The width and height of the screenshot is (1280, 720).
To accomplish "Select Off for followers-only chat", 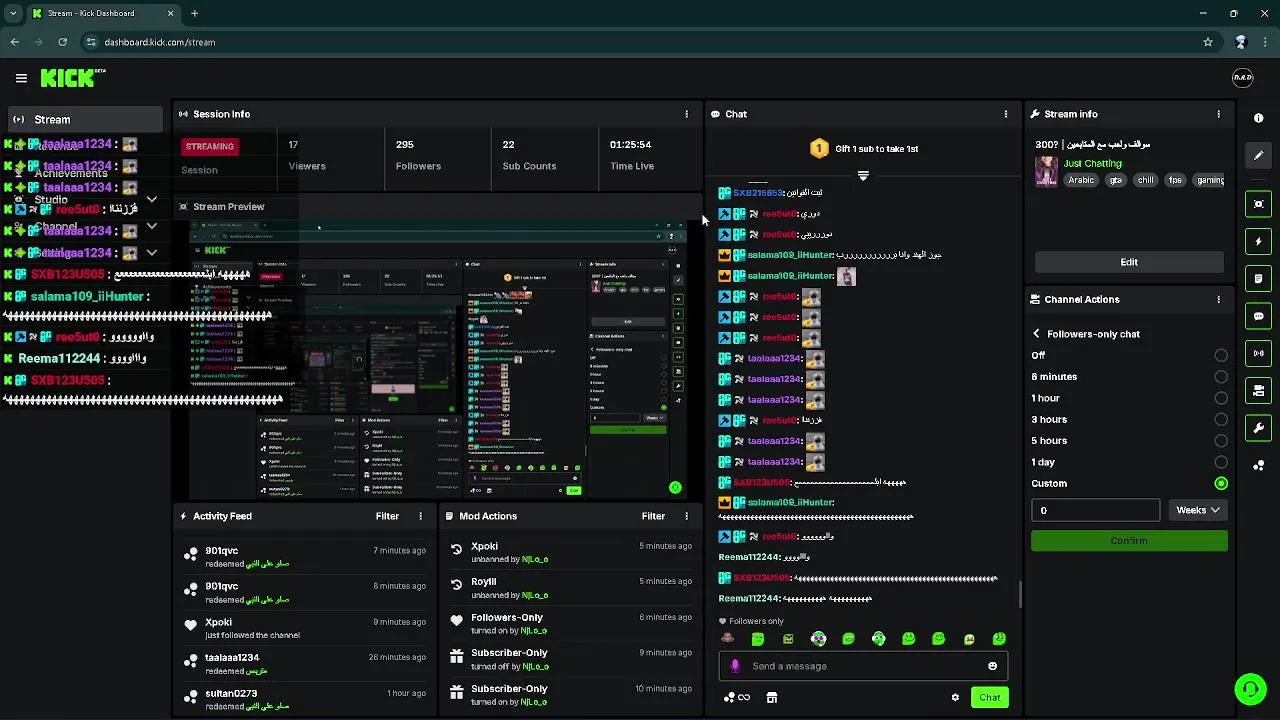I will pyautogui.click(x=1221, y=355).
